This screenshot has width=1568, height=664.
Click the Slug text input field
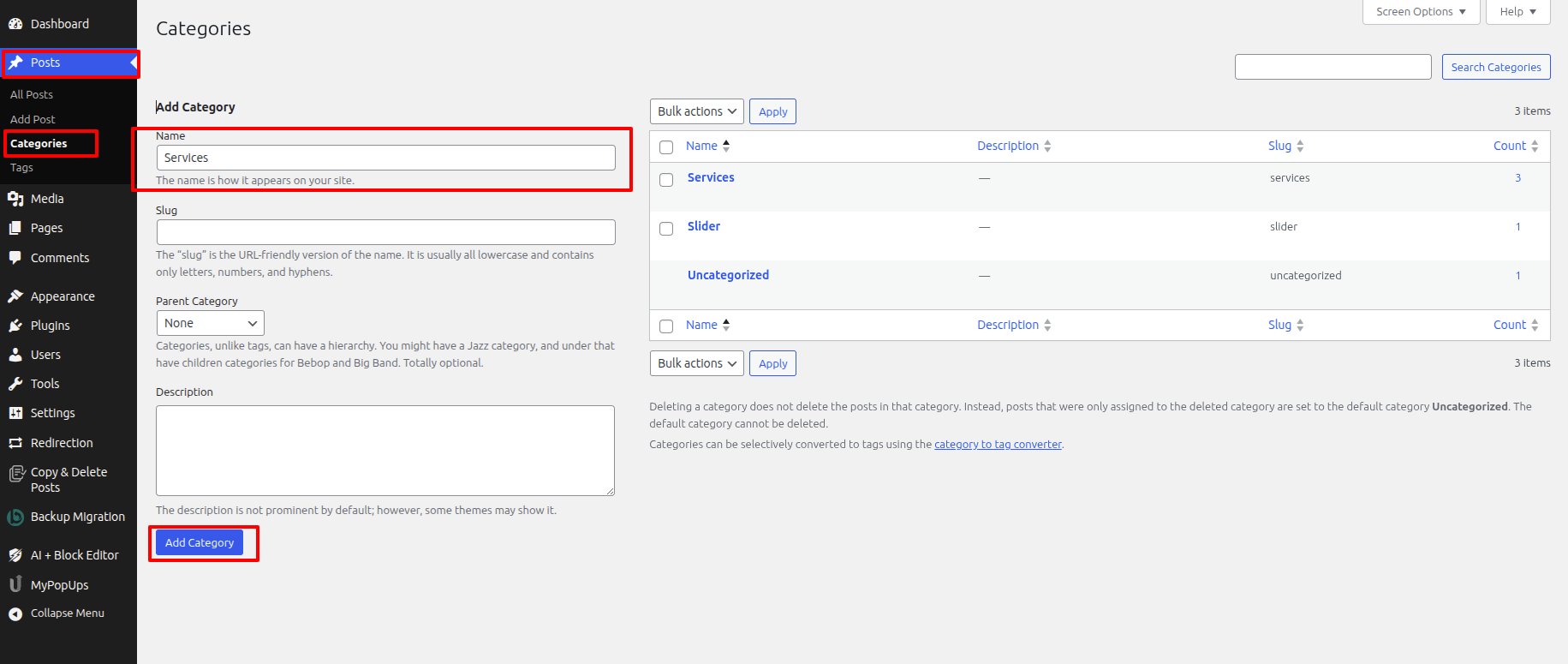pyautogui.click(x=385, y=232)
